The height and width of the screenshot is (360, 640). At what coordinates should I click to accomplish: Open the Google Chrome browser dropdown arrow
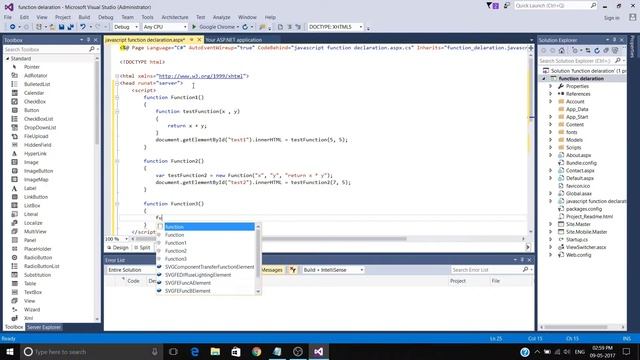238,27
